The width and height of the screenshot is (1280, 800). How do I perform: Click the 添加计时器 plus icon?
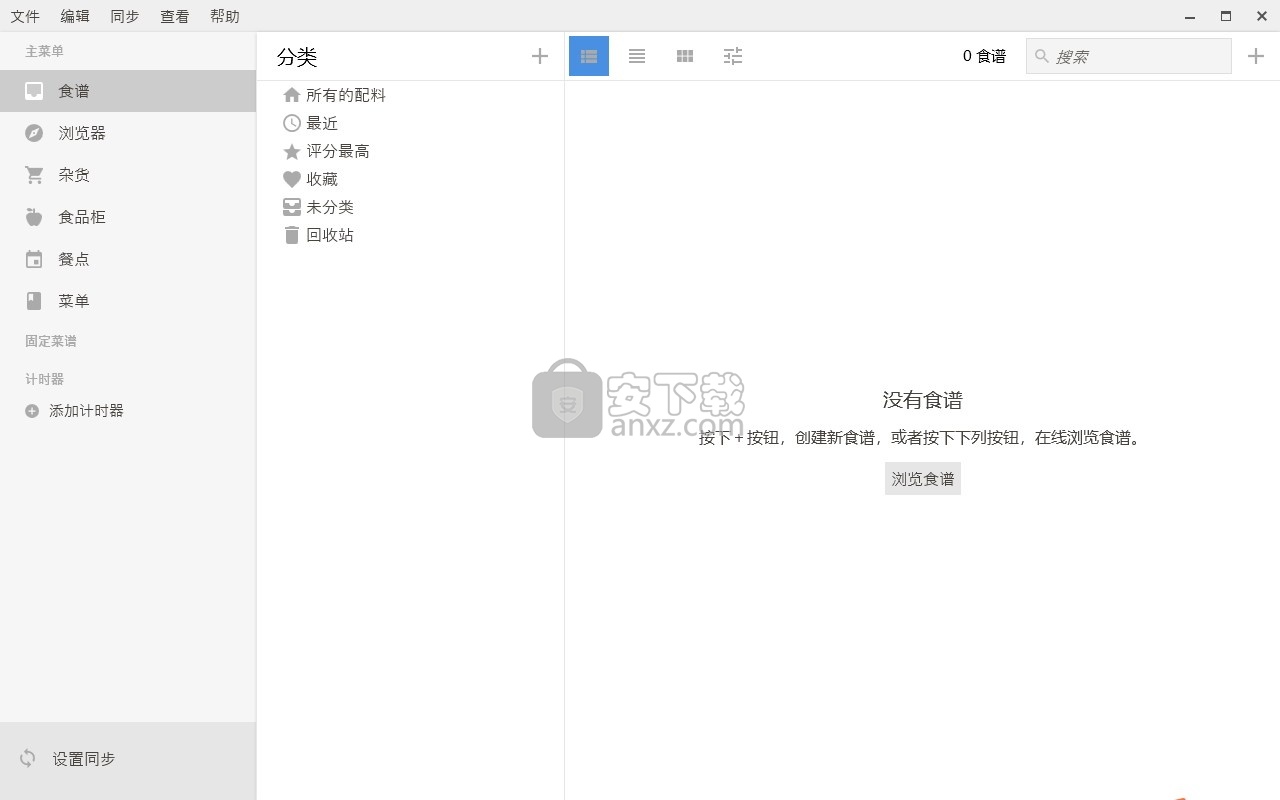coord(32,411)
